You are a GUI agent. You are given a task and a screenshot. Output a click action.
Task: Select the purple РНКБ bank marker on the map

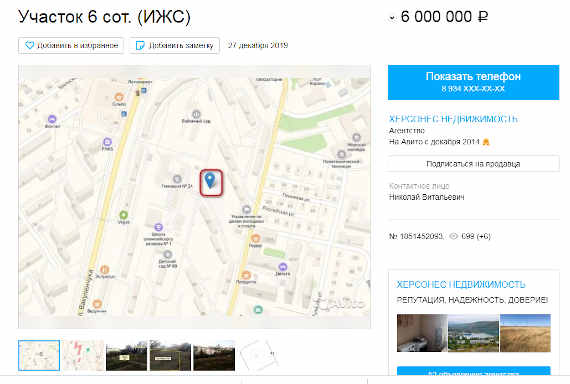pos(107,142)
